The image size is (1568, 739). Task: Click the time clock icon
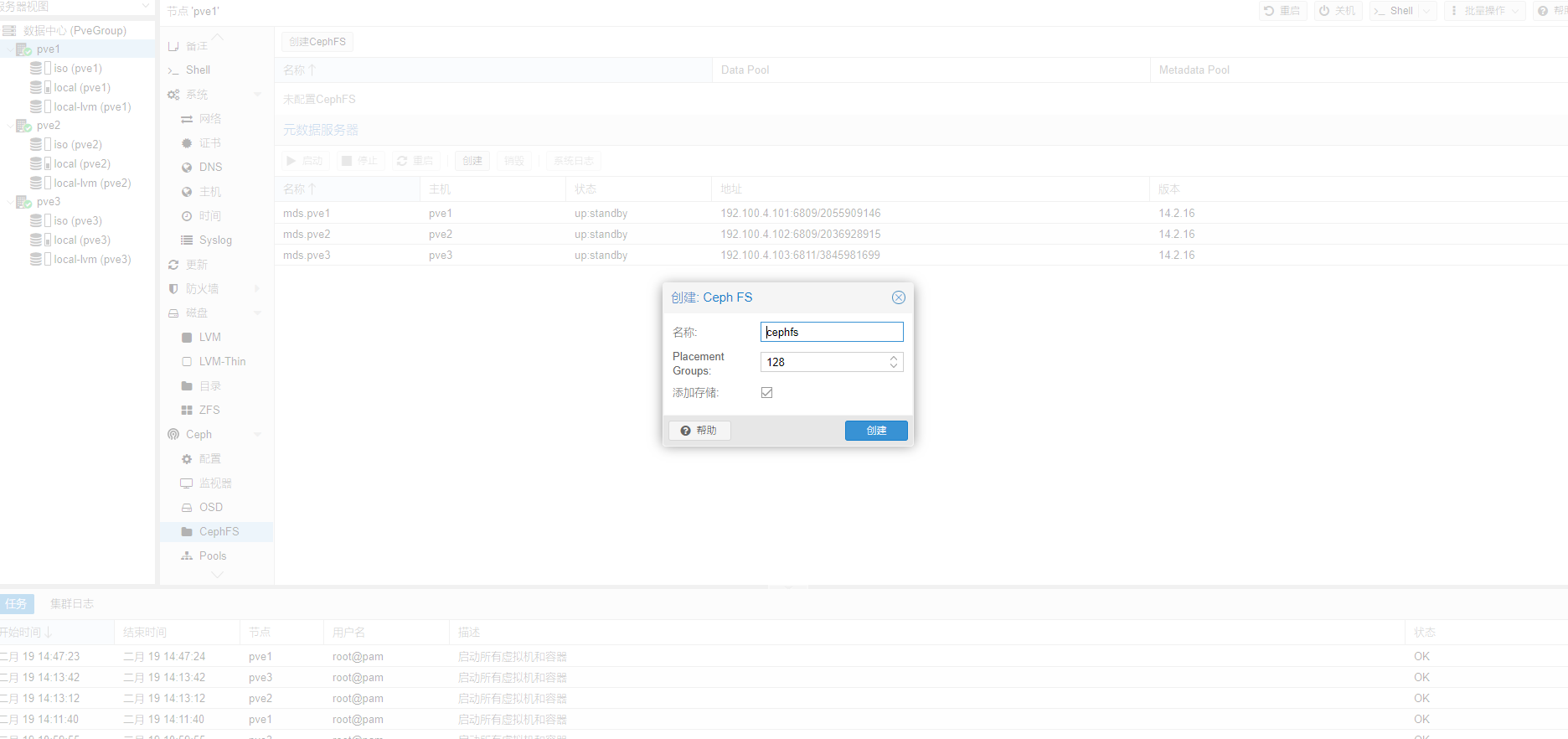(187, 216)
